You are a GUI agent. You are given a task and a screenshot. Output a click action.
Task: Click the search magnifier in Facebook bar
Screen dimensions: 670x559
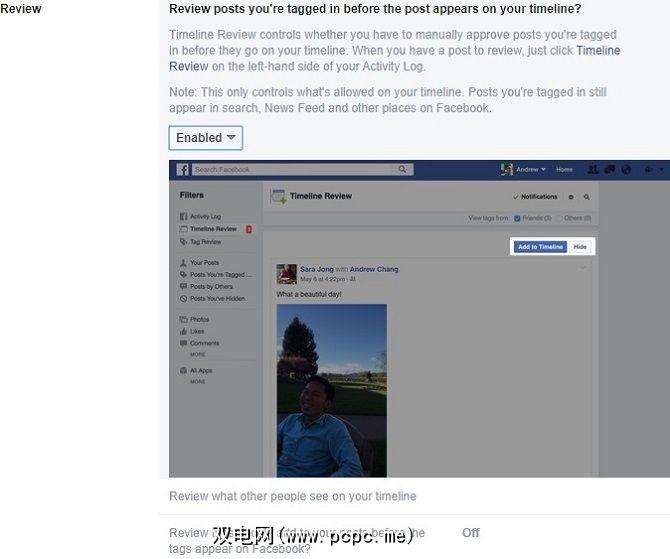[402, 169]
